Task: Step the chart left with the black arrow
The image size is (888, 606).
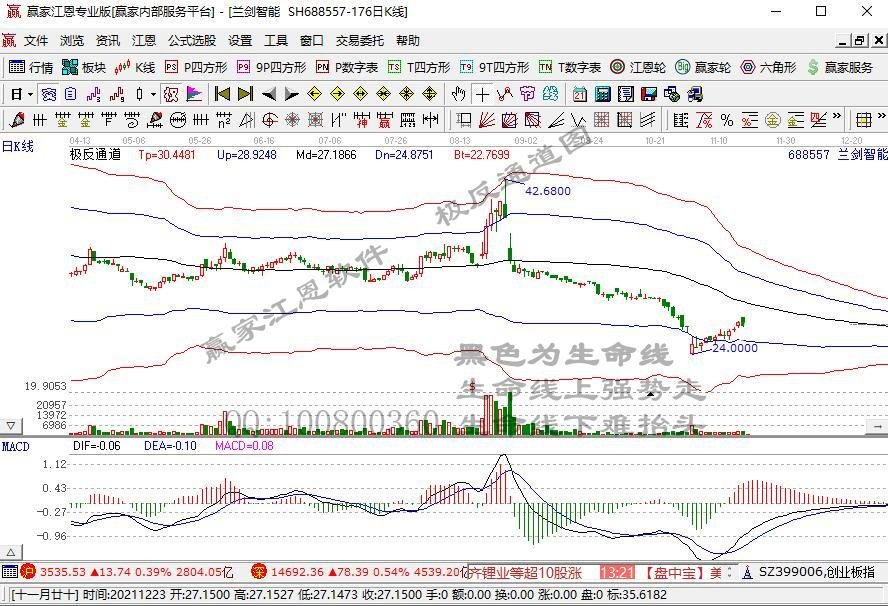Action: 268,94
